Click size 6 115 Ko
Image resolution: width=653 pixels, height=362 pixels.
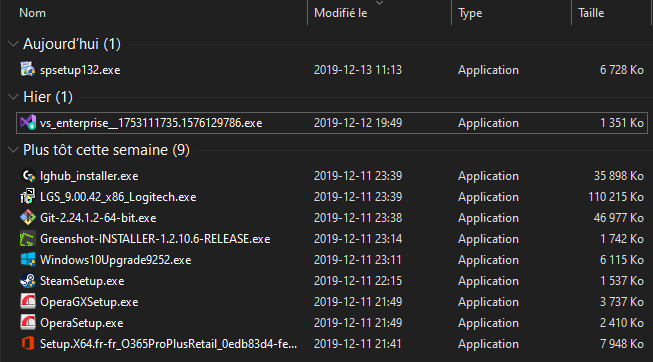click(x=621, y=260)
